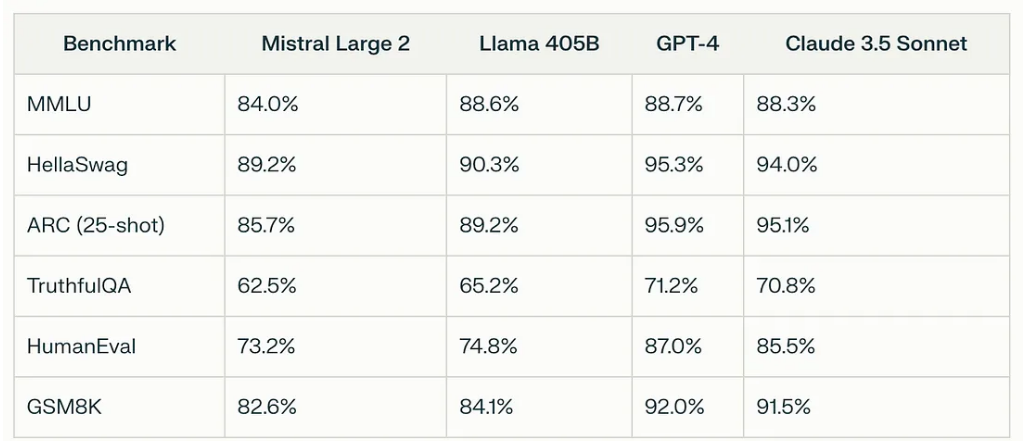
Task: Select the Claude 3.5 Sonnet header
Action: (876, 44)
